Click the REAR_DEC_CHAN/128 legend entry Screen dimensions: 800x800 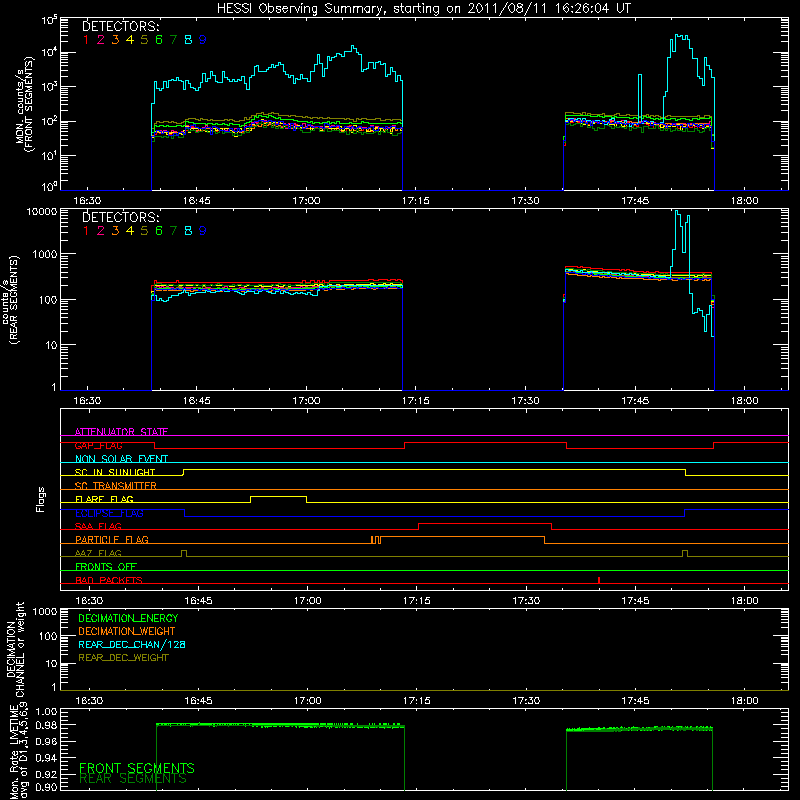(x=132, y=644)
